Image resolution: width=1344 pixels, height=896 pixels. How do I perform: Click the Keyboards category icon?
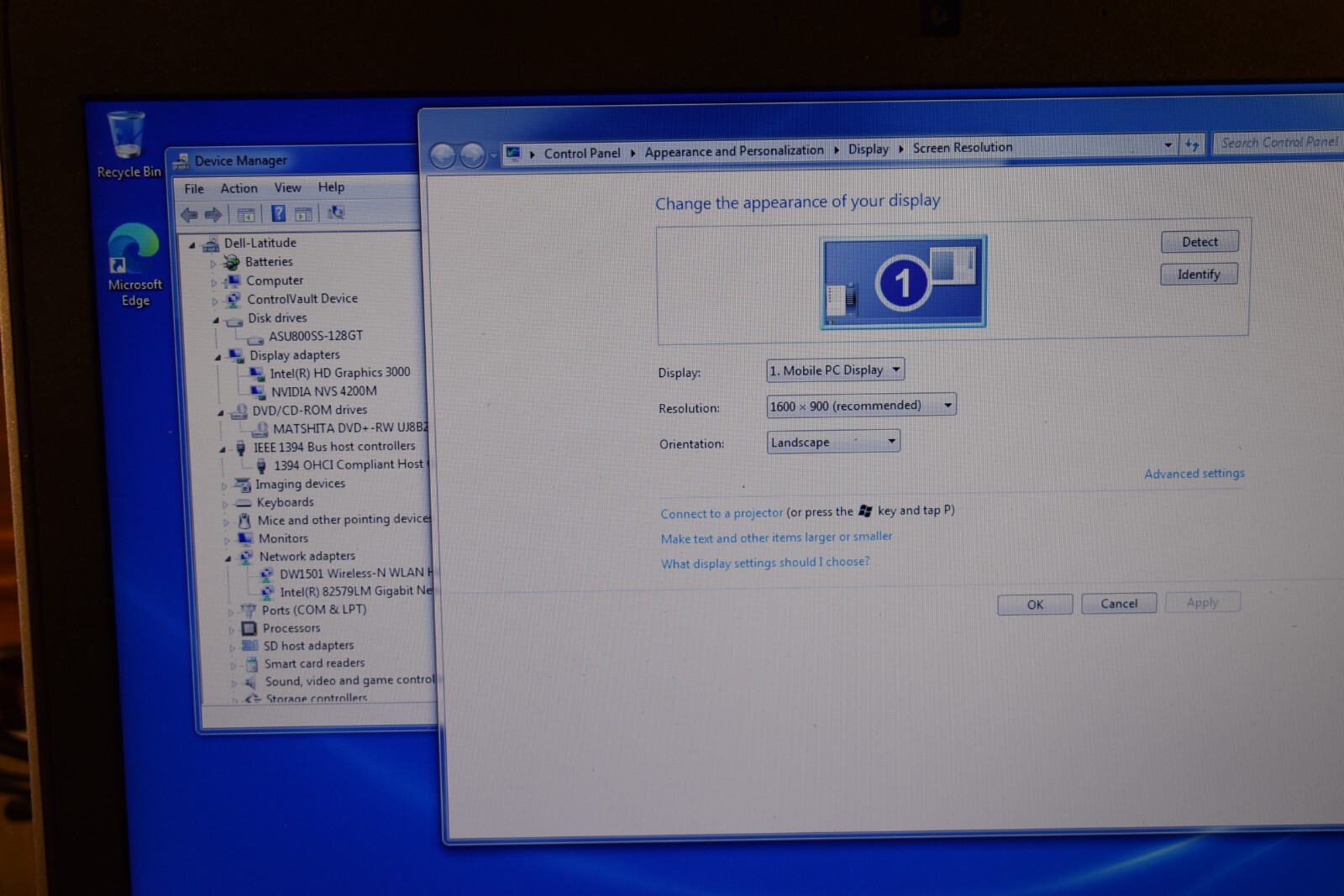(x=243, y=503)
